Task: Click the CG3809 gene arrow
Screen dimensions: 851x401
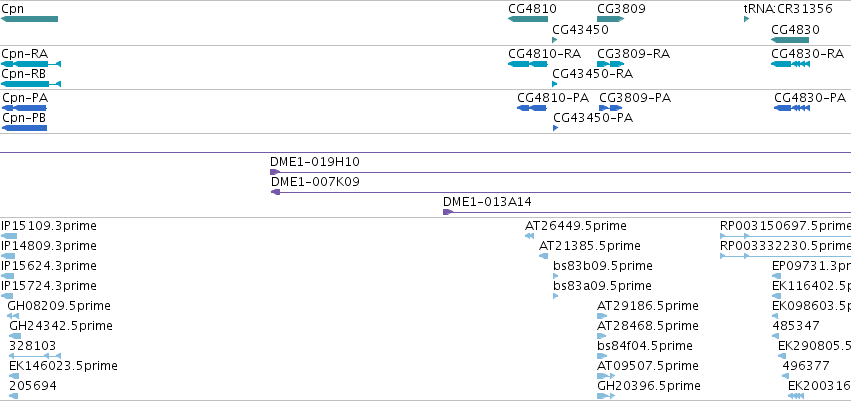Action: 611,19
